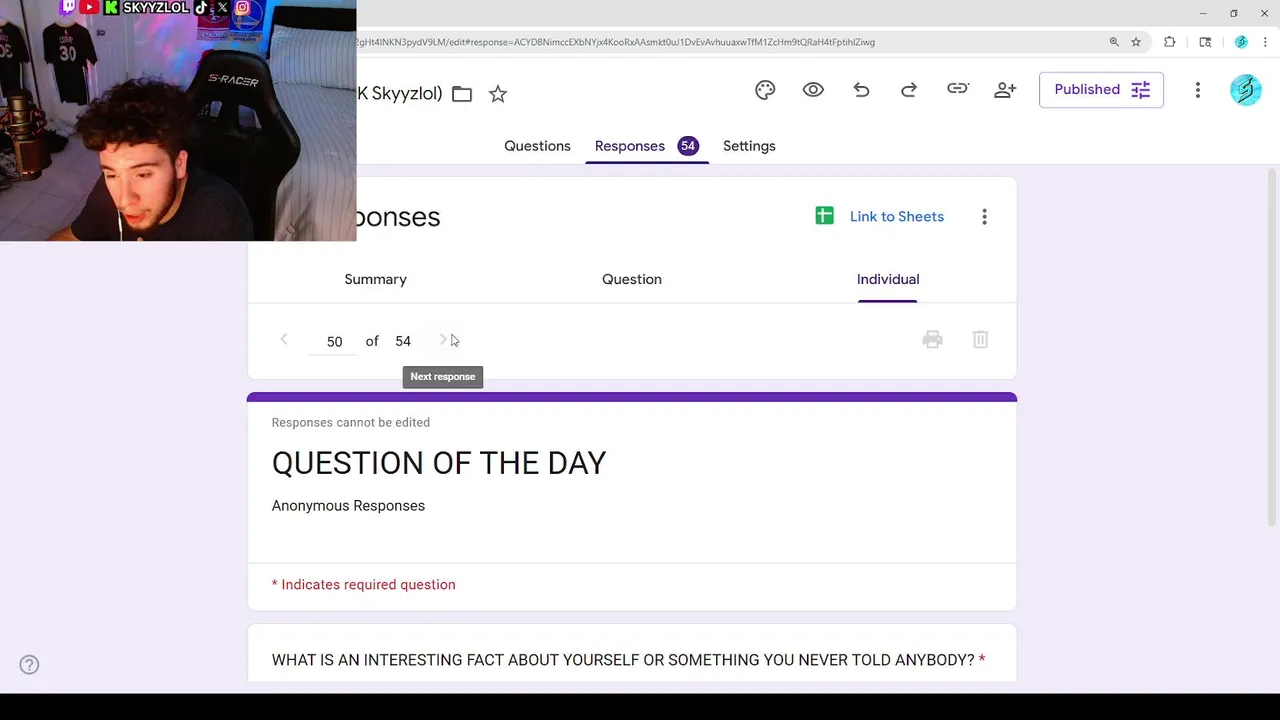Switch to Question view
The width and height of the screenshot is (1280, 720).
point(632,279)
